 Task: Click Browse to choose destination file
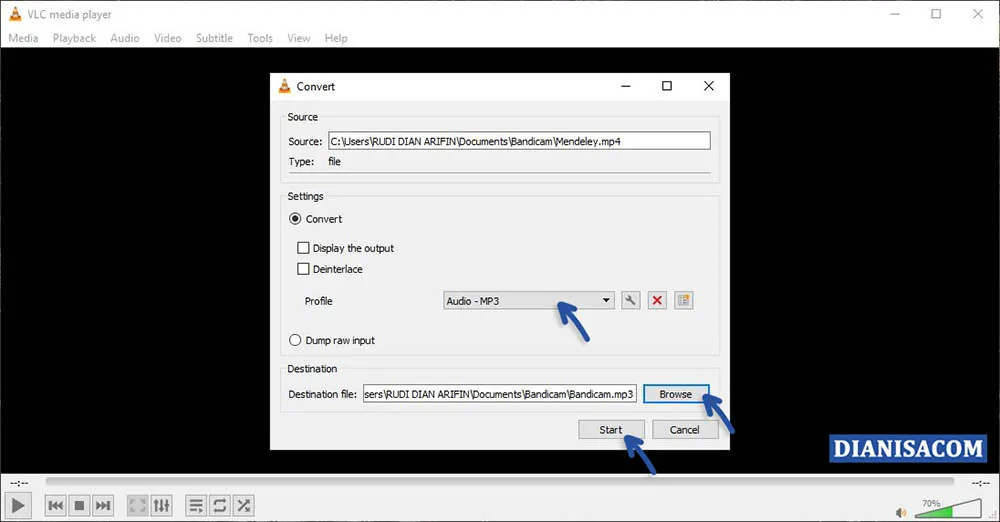click(x=676, y=394)
